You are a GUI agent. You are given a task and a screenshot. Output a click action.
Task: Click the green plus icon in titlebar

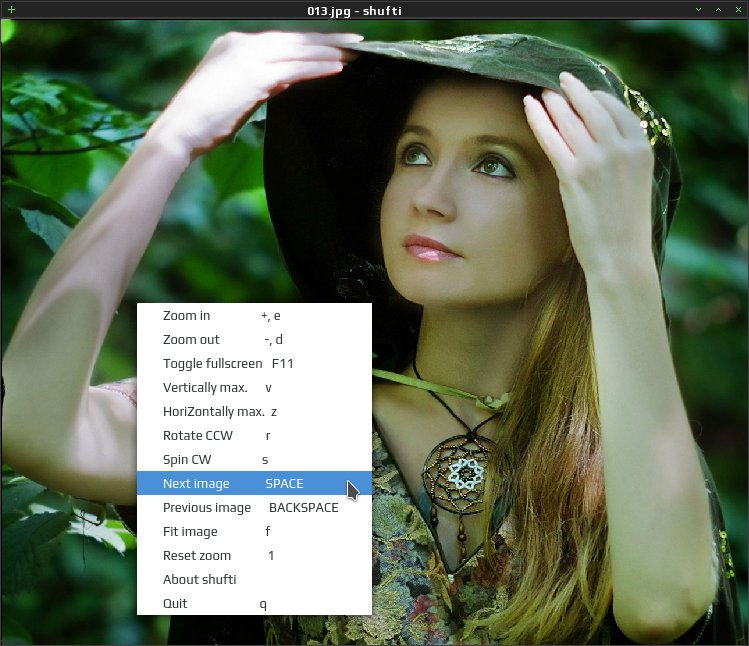(x=11, y=10)
